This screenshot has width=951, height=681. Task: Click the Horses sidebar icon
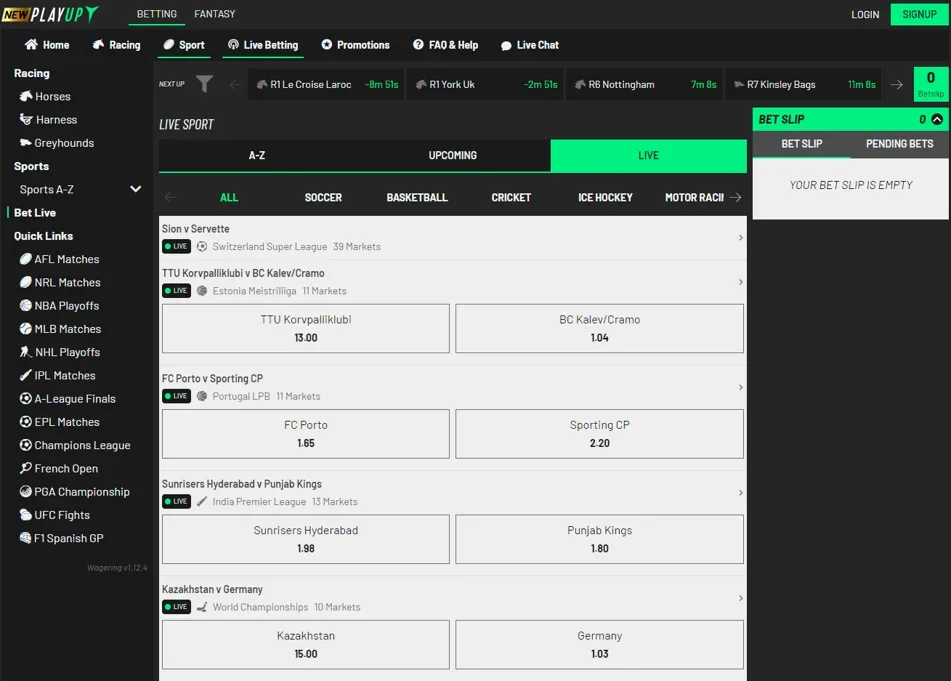pyautogui.click(x=25, y=96)
